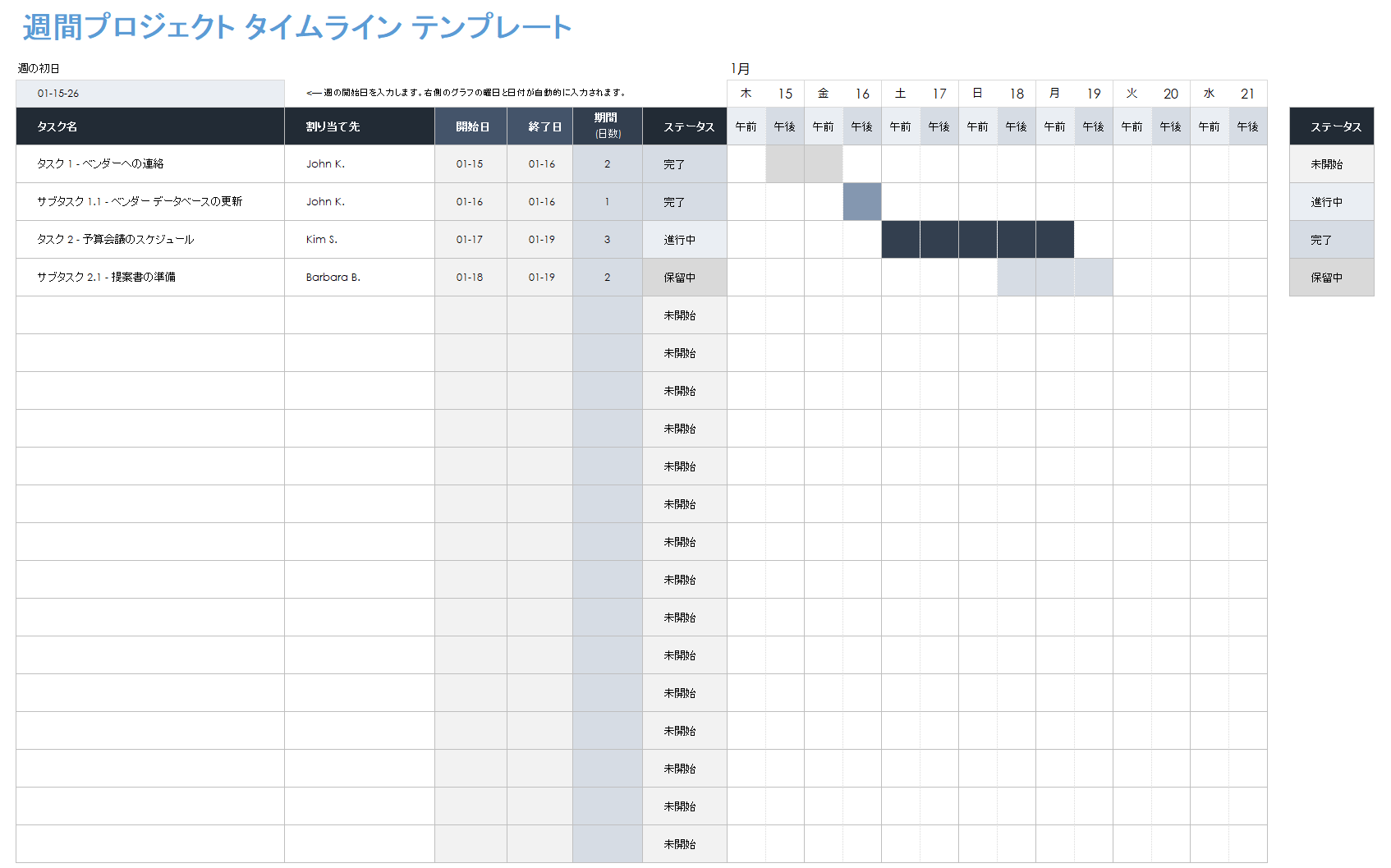Select the weekday header 月

pyautogui.click(x=1055, y=94)
